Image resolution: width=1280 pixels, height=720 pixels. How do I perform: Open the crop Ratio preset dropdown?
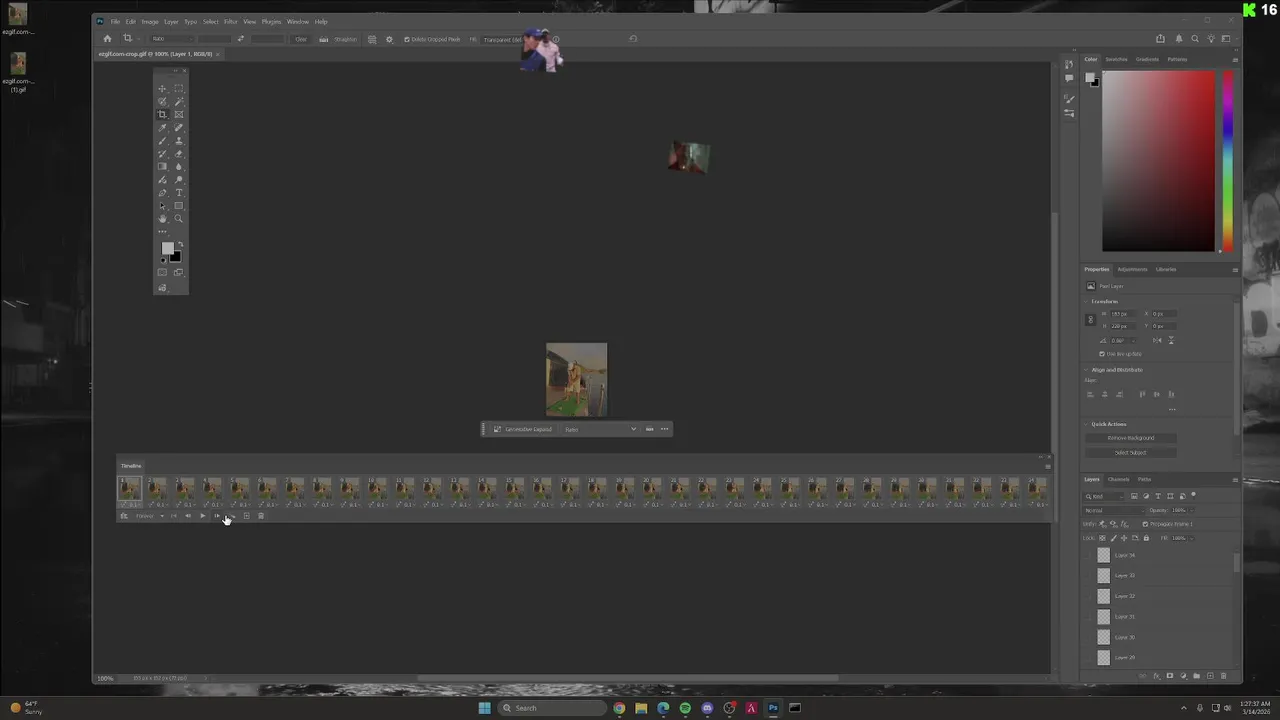(x=171, y=39)
